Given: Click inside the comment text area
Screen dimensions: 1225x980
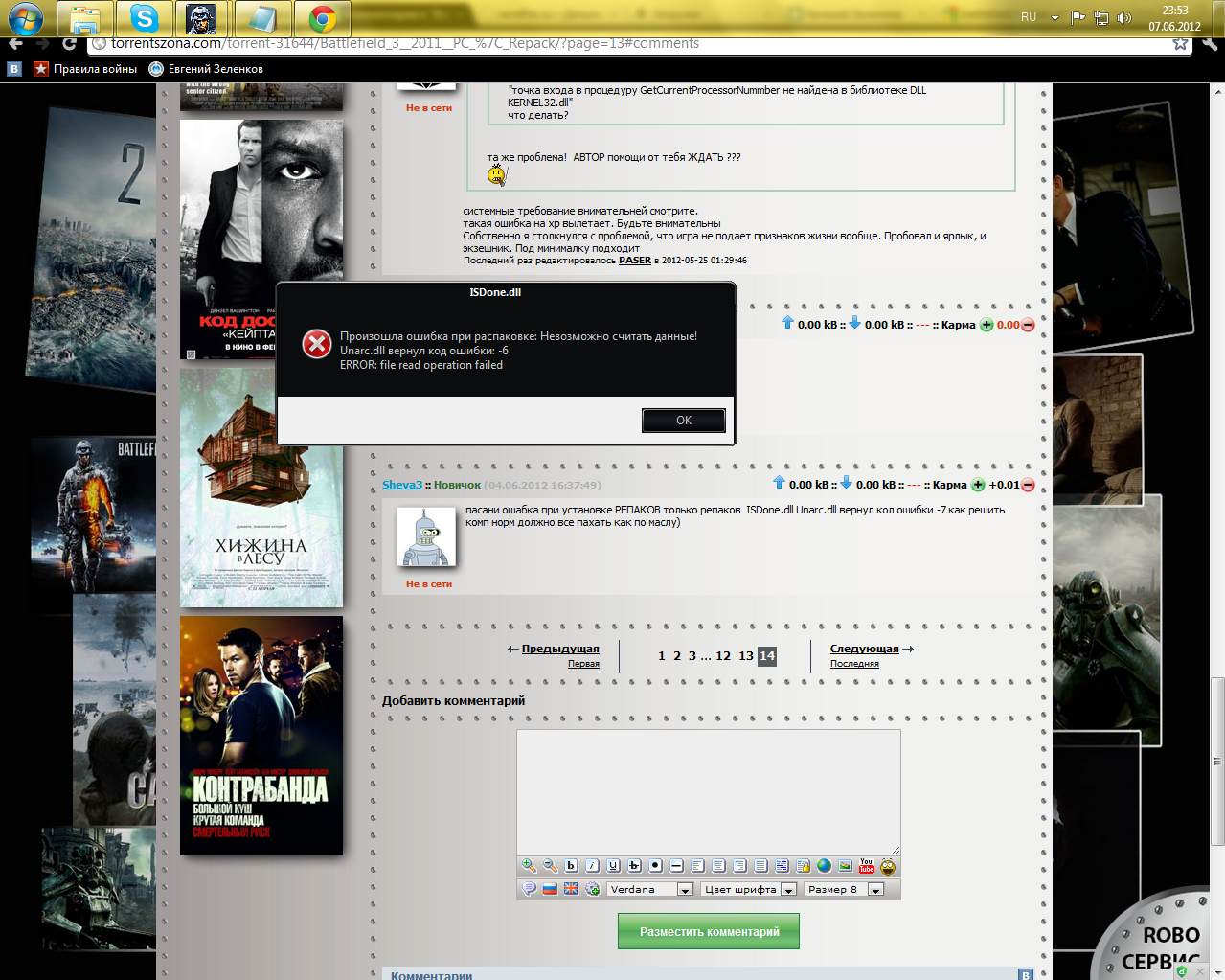Looking at the screenshot, I should (x=709, y=791).
